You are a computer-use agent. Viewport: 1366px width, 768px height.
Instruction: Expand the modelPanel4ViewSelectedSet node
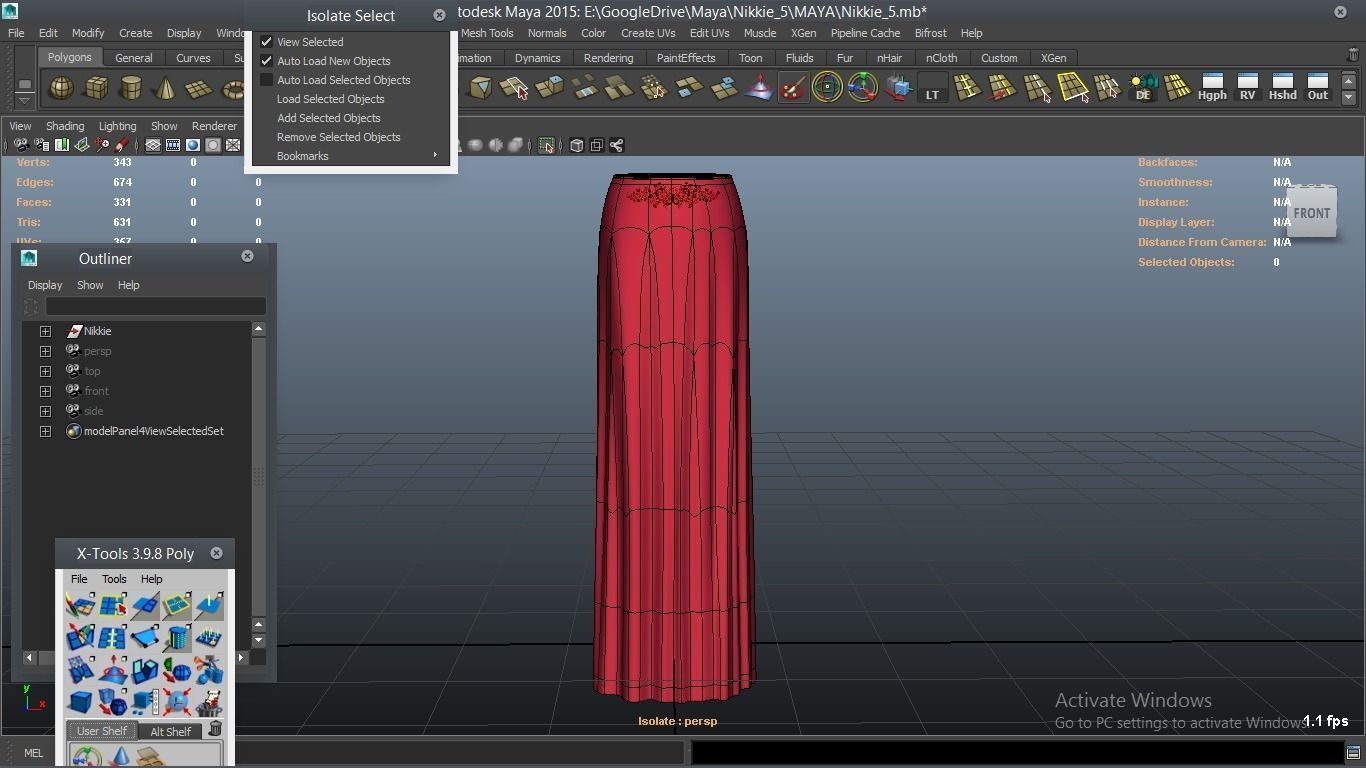(45, 431)
